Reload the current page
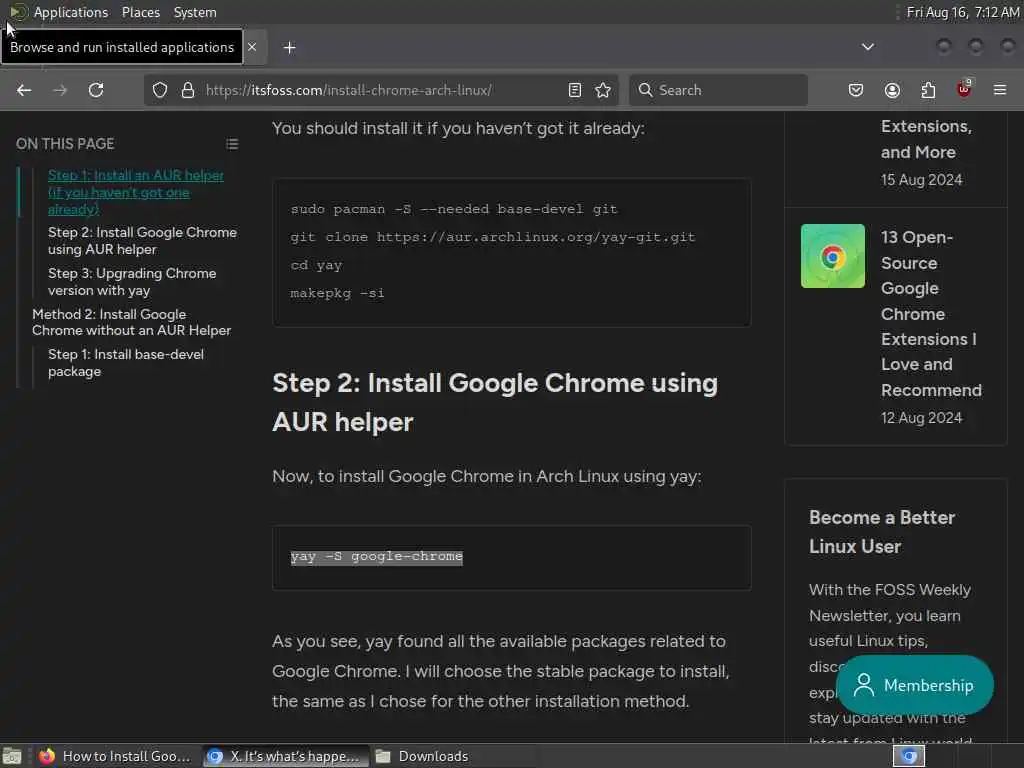 click(96, 90)
